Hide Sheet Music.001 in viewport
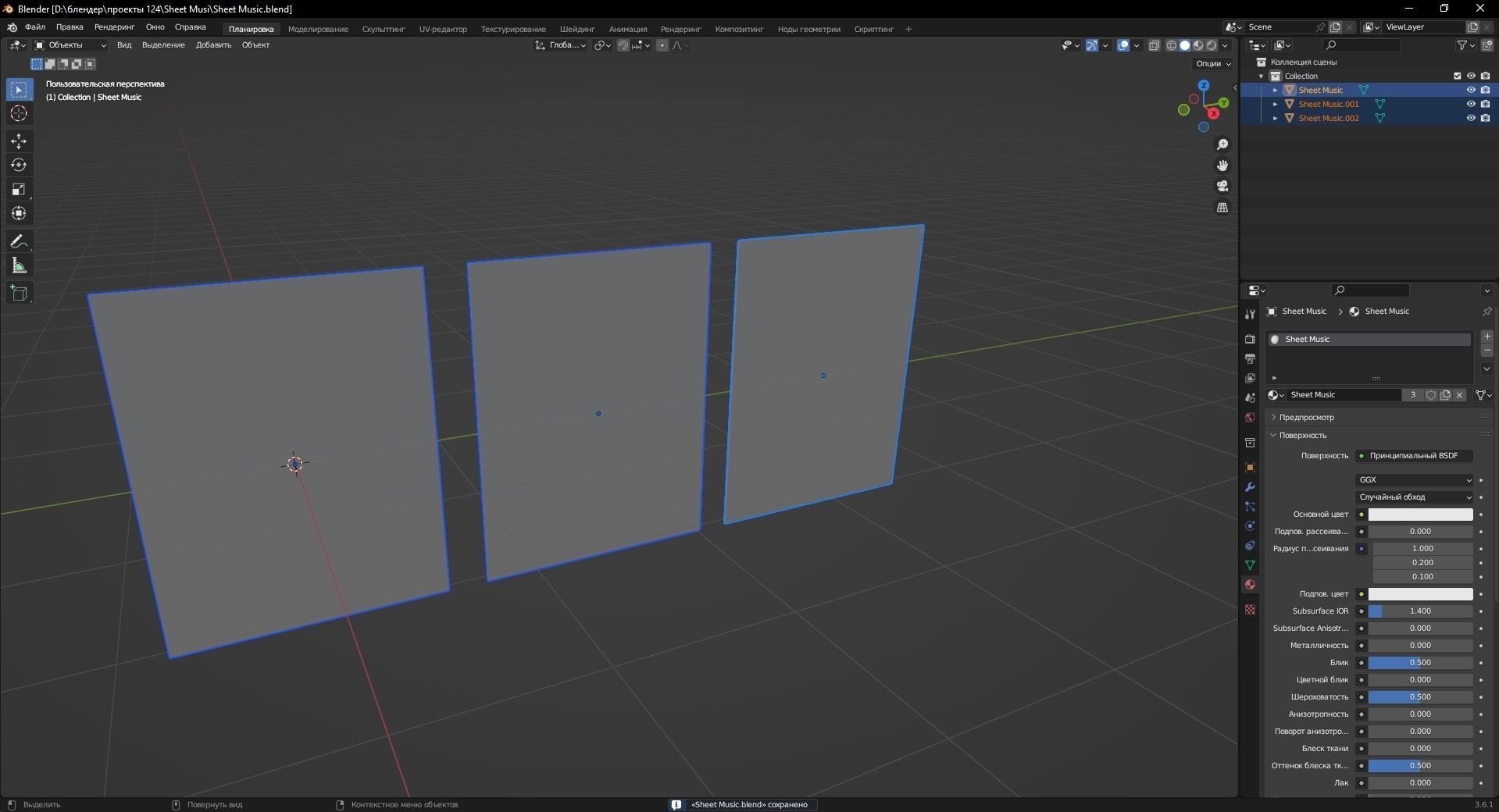 pyautogui.click(x=1471, y=104)
